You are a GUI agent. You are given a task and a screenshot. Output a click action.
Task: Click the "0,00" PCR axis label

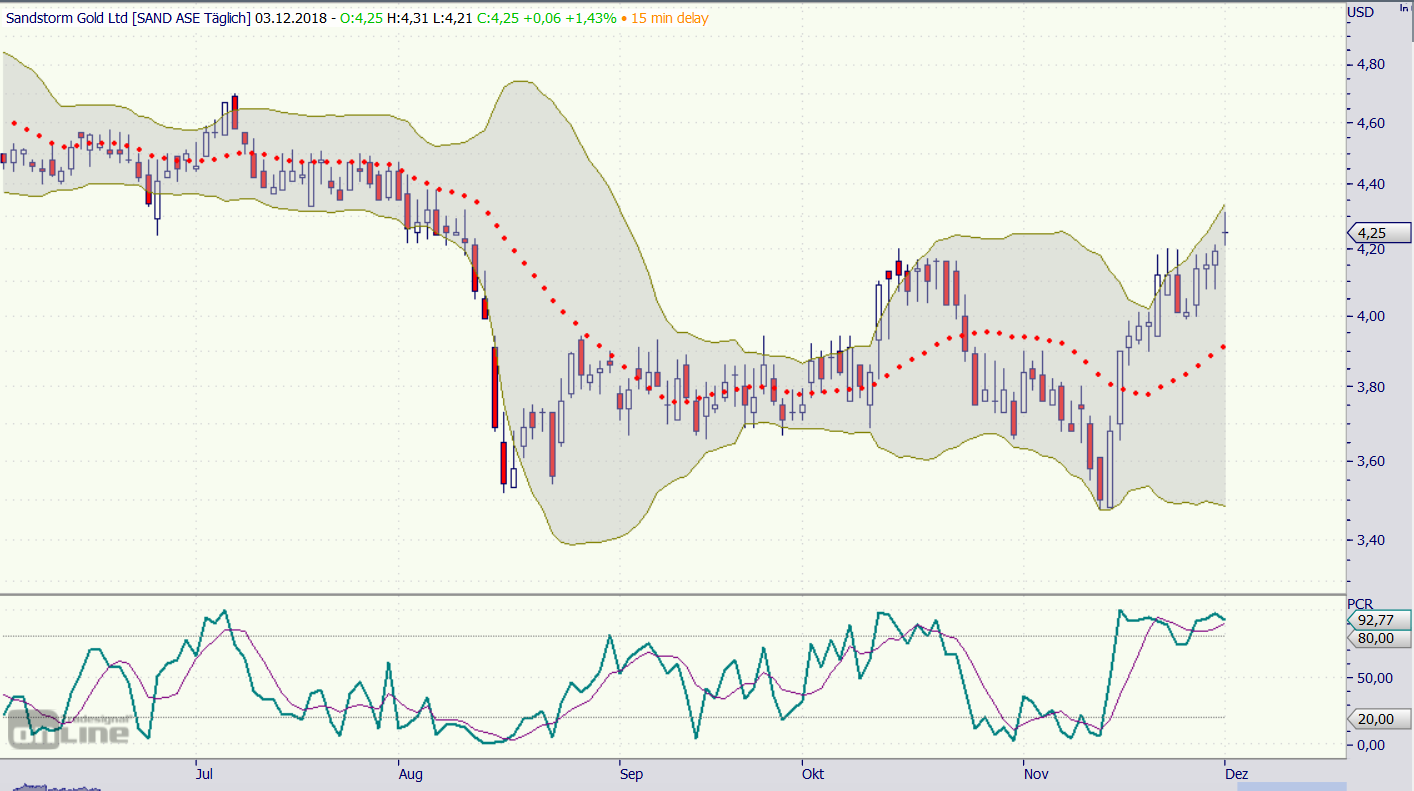(x=1372, y=745)
